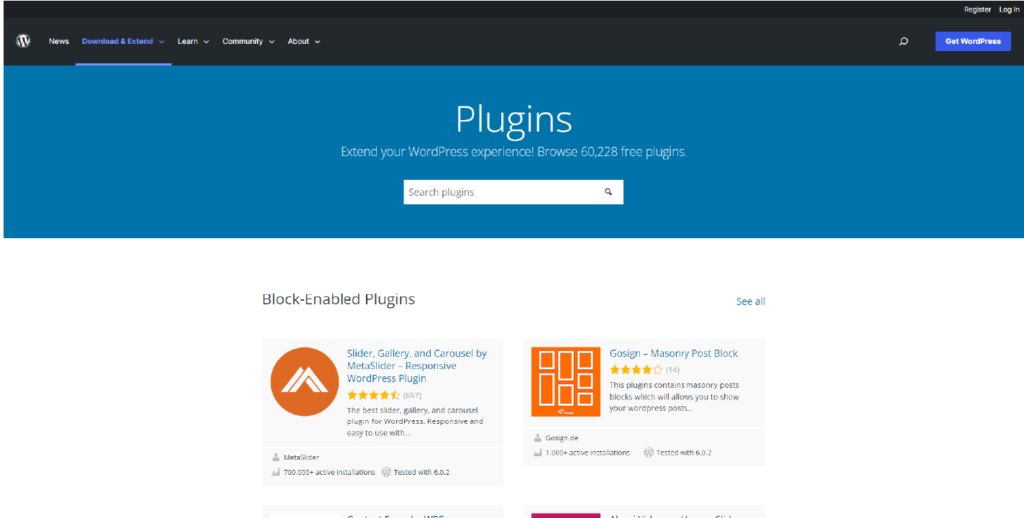Click the (657) ratings count
1024x518 pixels.
coord(412,395)
